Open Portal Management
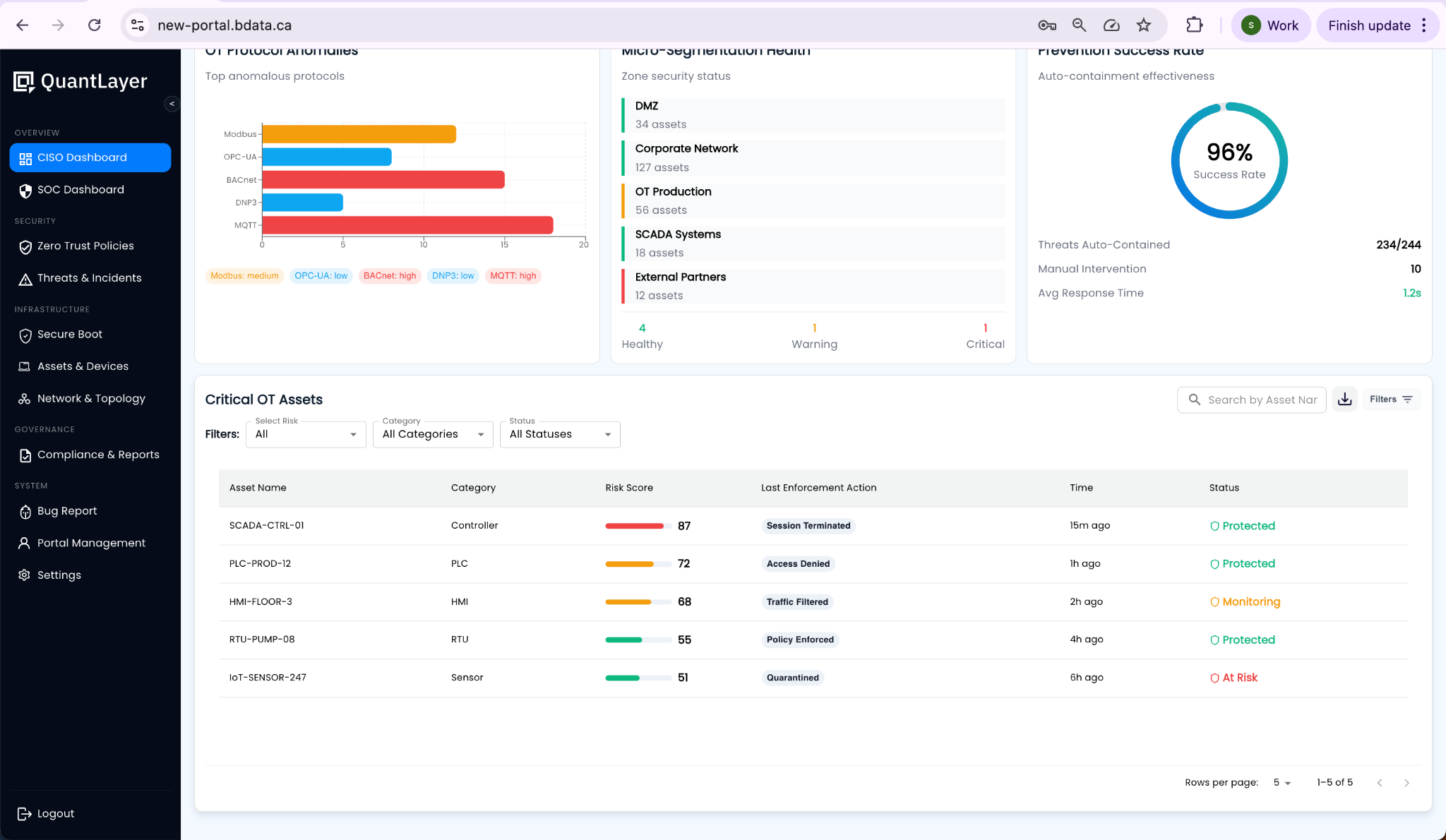Screen dimensions: 1446x840 point(90,543)
